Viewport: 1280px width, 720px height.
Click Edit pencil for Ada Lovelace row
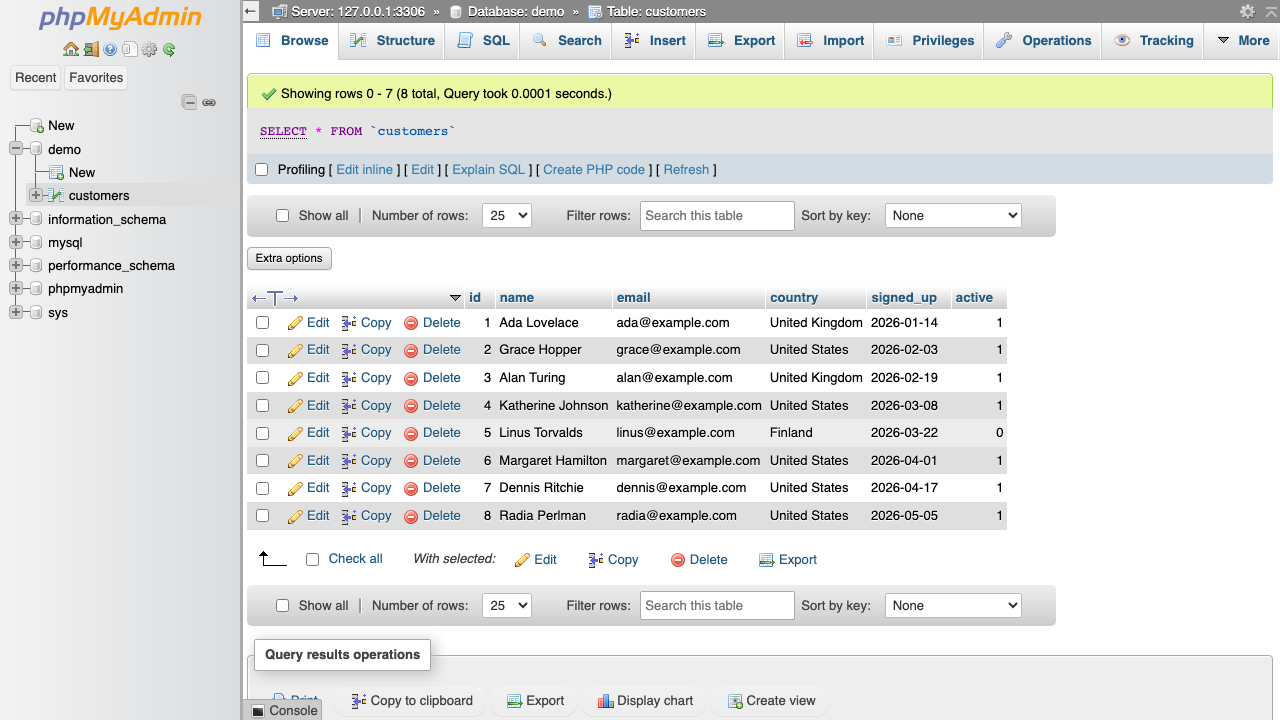(x=295, y=323)
